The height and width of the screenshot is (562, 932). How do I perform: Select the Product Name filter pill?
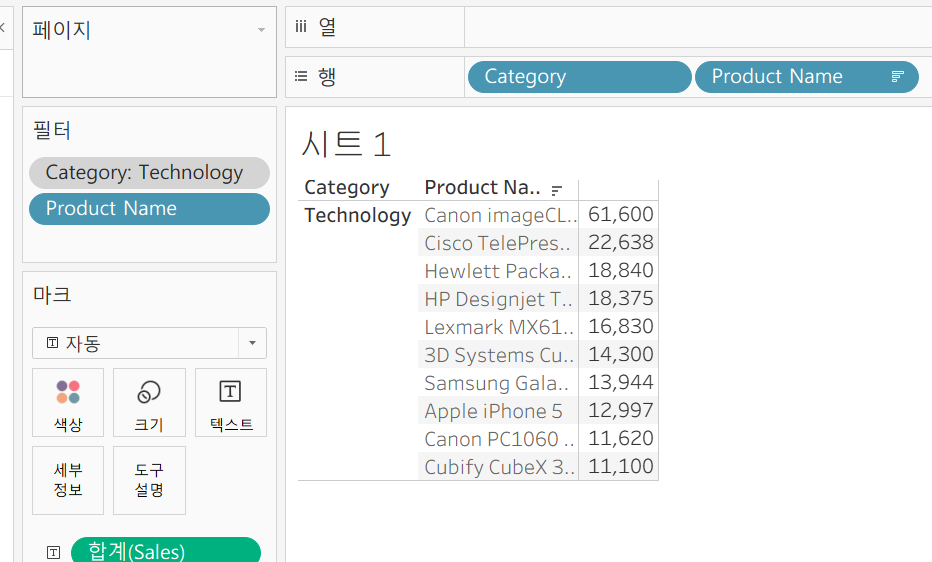(x=149, y=209)
